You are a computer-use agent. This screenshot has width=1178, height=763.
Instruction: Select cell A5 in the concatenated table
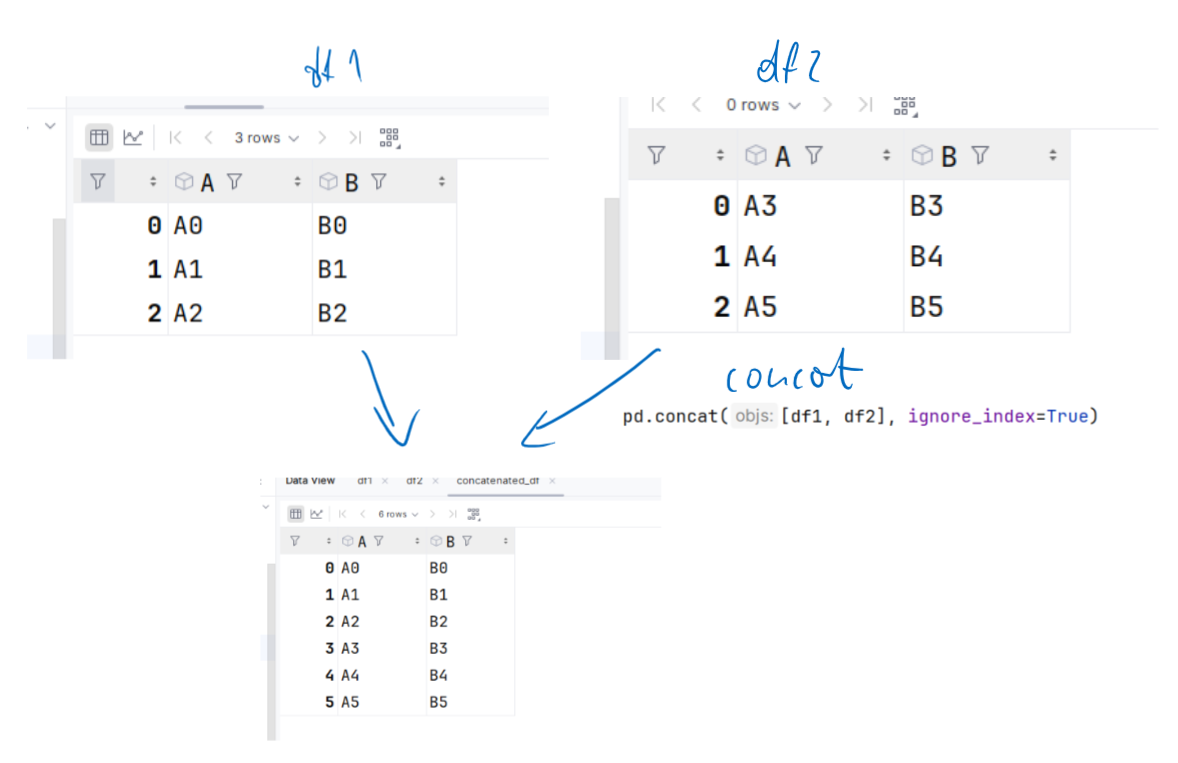click(350, 702)
